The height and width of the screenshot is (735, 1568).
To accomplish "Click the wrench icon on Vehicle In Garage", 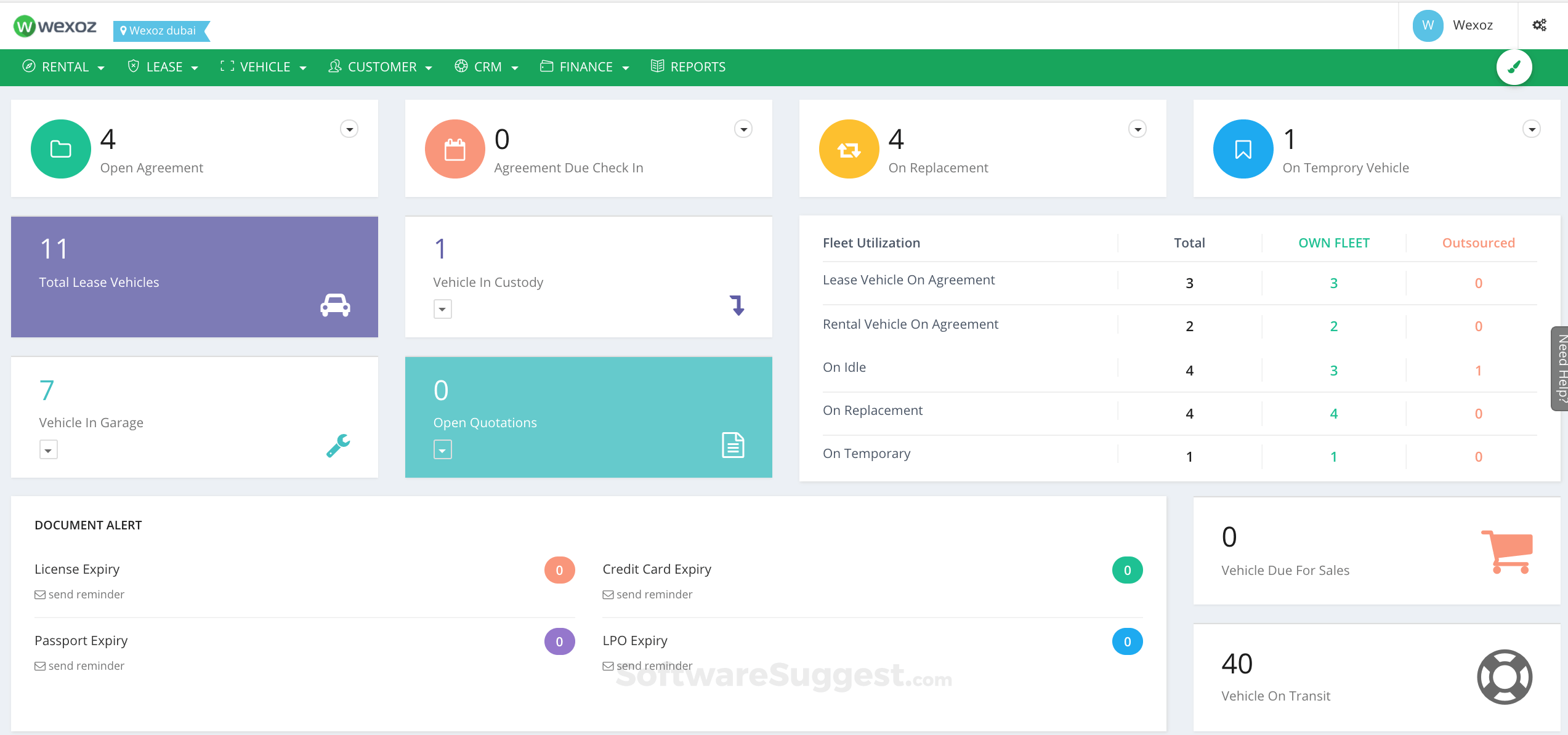I will [x=337, y=445].
